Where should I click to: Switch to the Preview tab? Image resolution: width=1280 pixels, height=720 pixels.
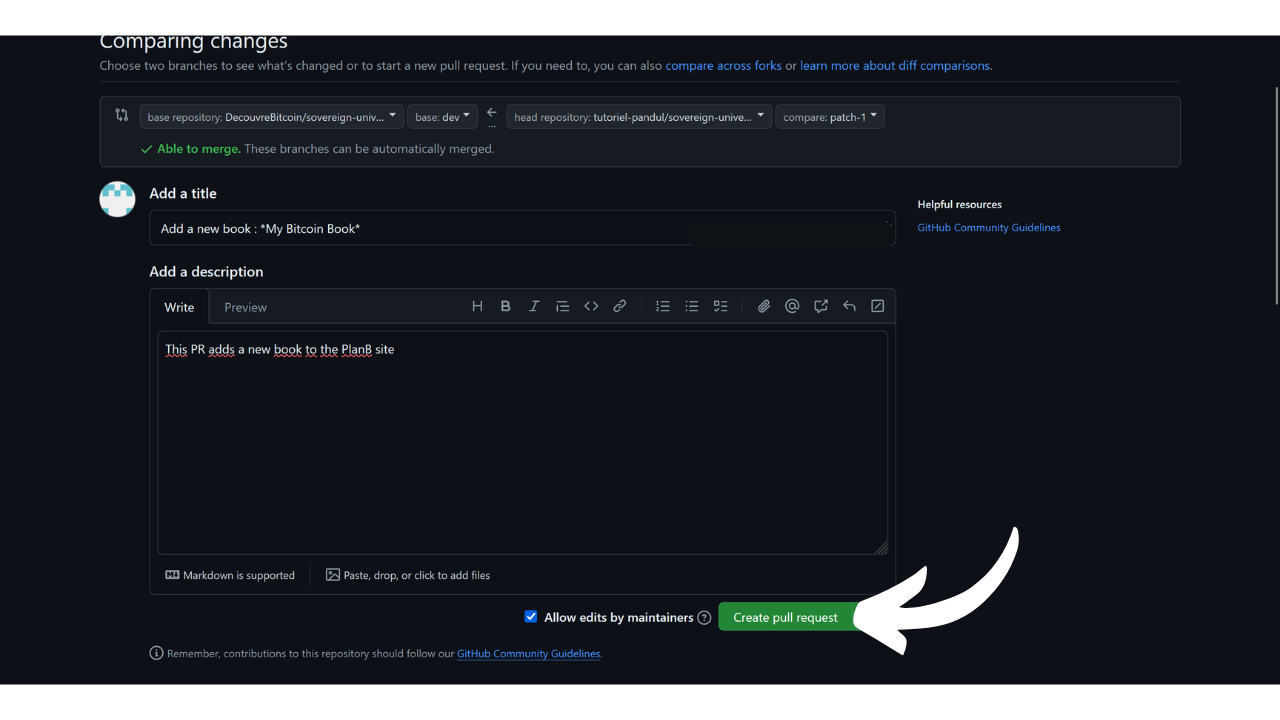(x=245, y=307)
